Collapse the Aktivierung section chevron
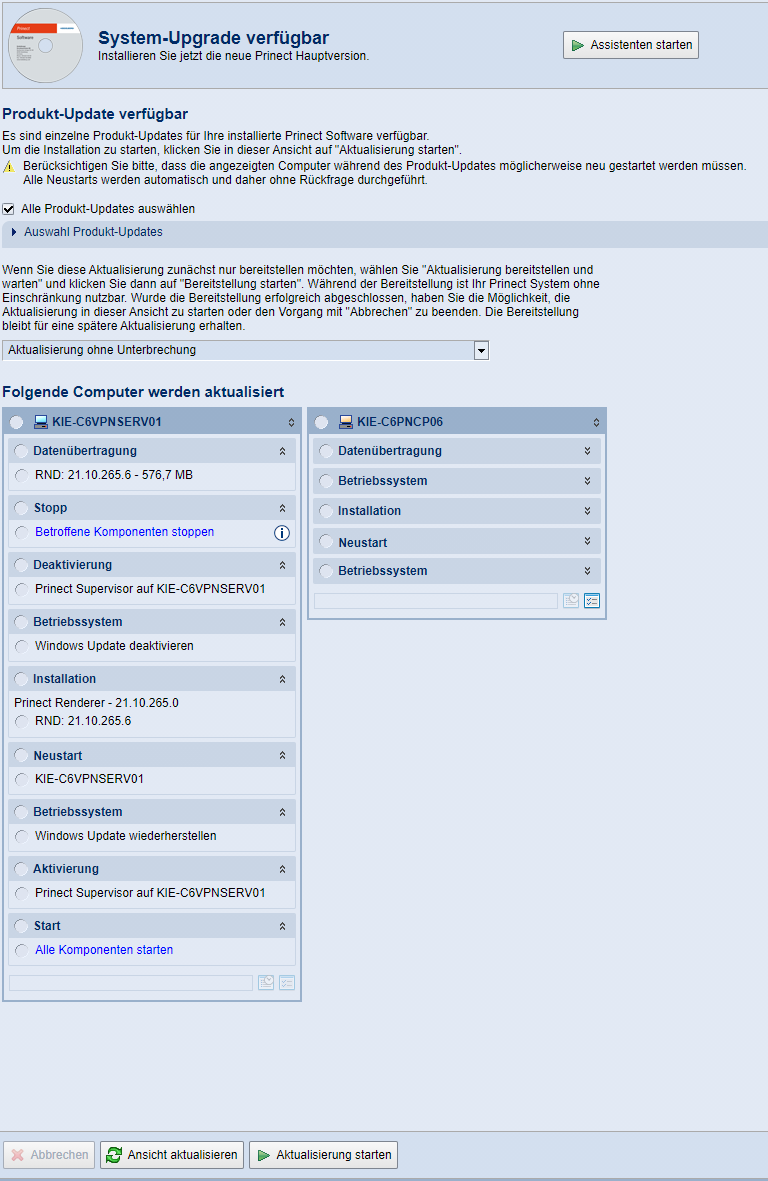Image resolution: width=768 pixels, height=1181 pixels. click(282, 869)
